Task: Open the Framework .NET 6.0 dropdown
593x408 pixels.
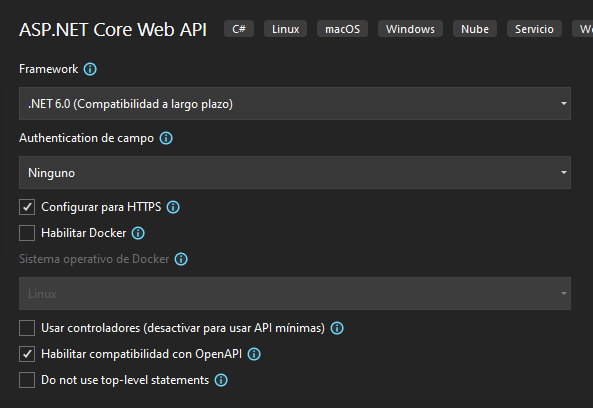Action: (295, 104)
